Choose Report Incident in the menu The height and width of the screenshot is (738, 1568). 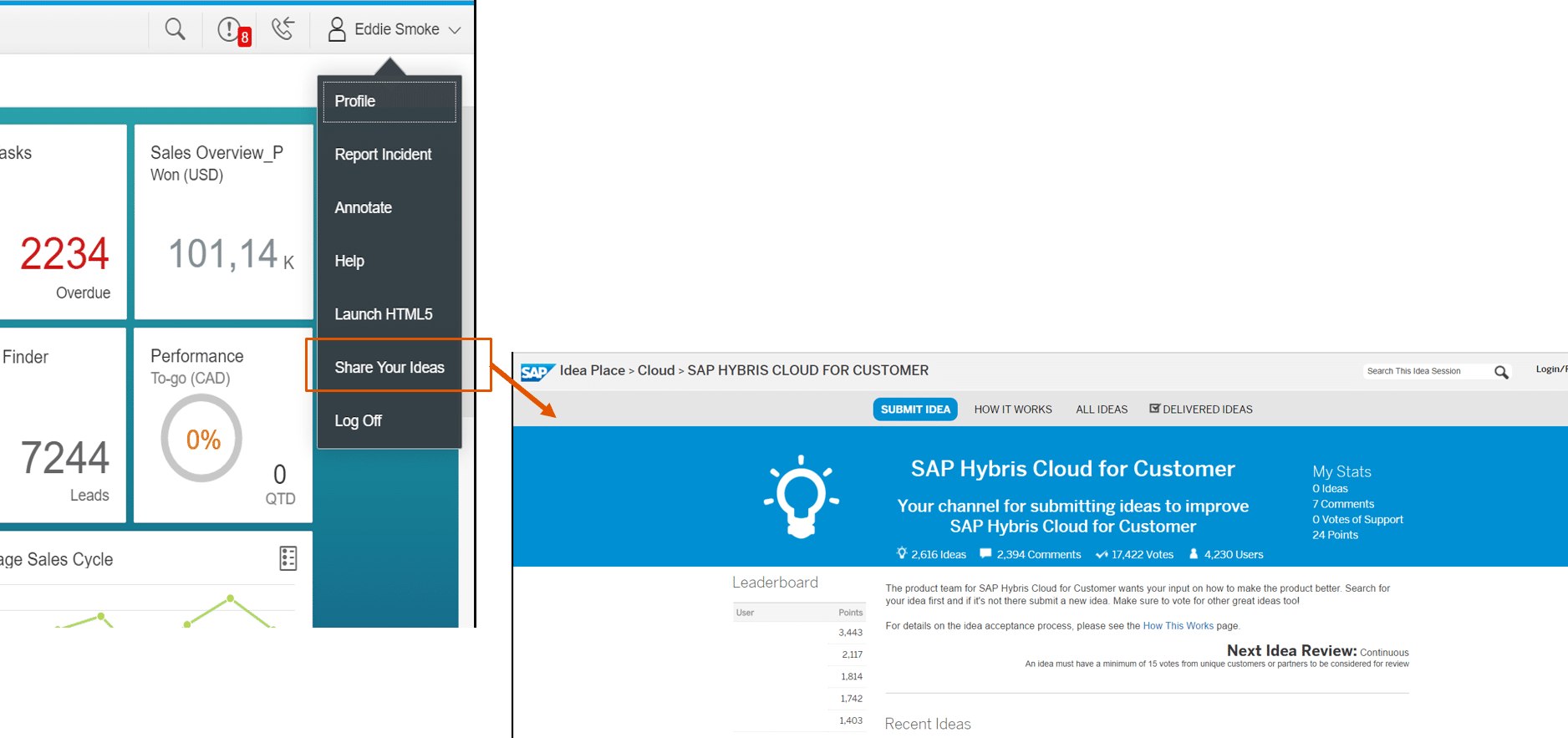383,155
